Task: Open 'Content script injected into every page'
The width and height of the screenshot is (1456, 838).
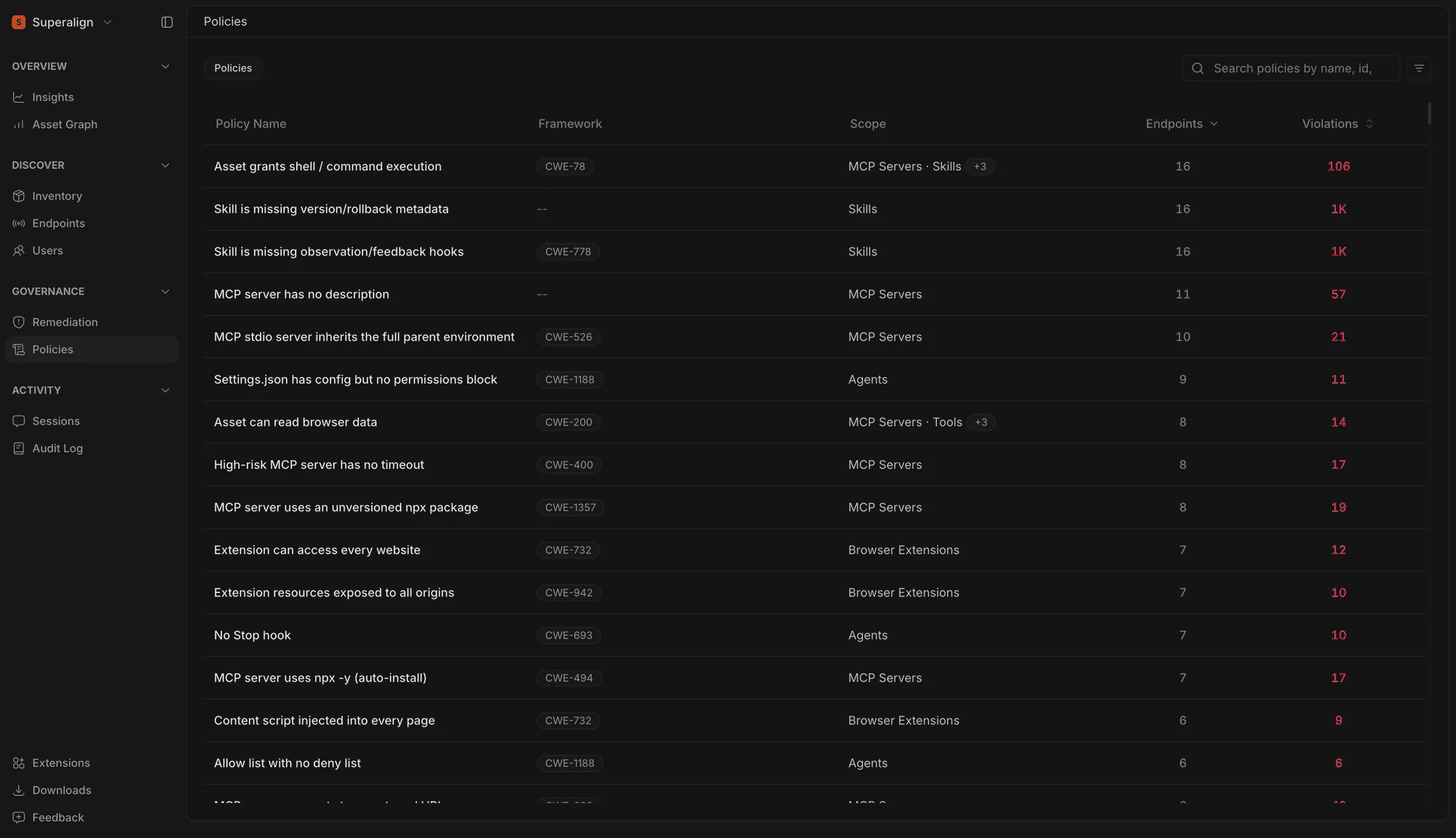Action: pos(325,721)
